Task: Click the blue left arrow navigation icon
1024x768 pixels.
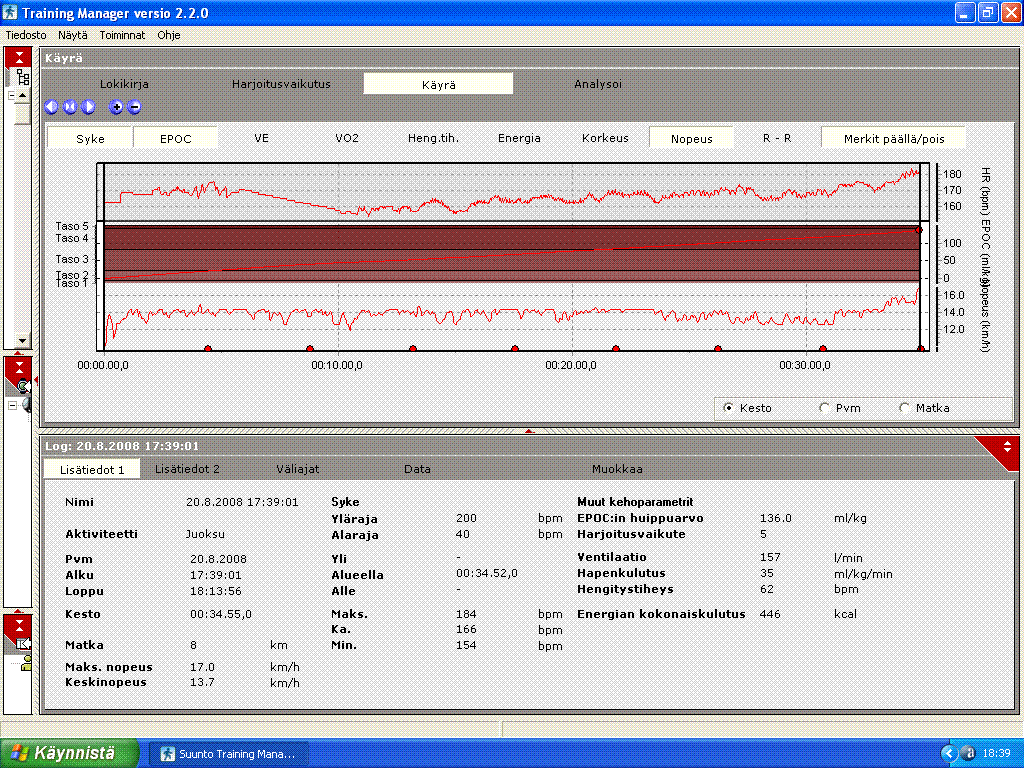Action: 52,107
